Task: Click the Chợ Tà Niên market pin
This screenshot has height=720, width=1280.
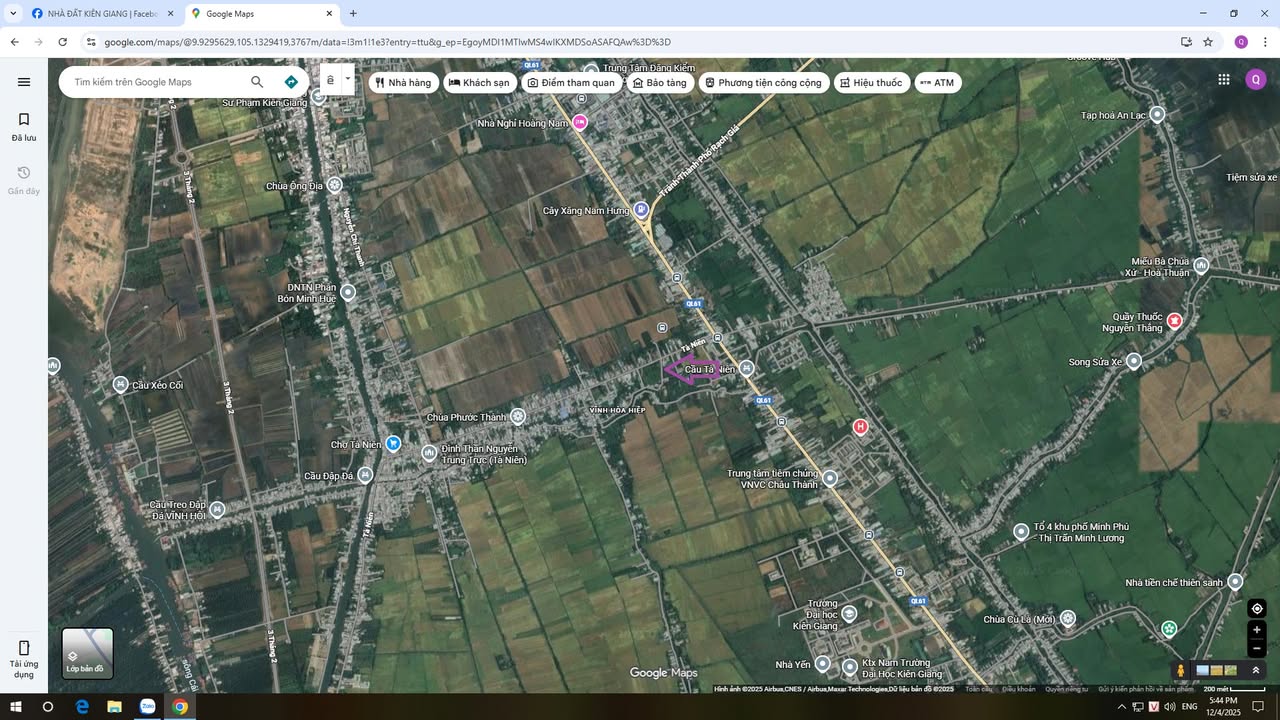Action: (393, 443)
